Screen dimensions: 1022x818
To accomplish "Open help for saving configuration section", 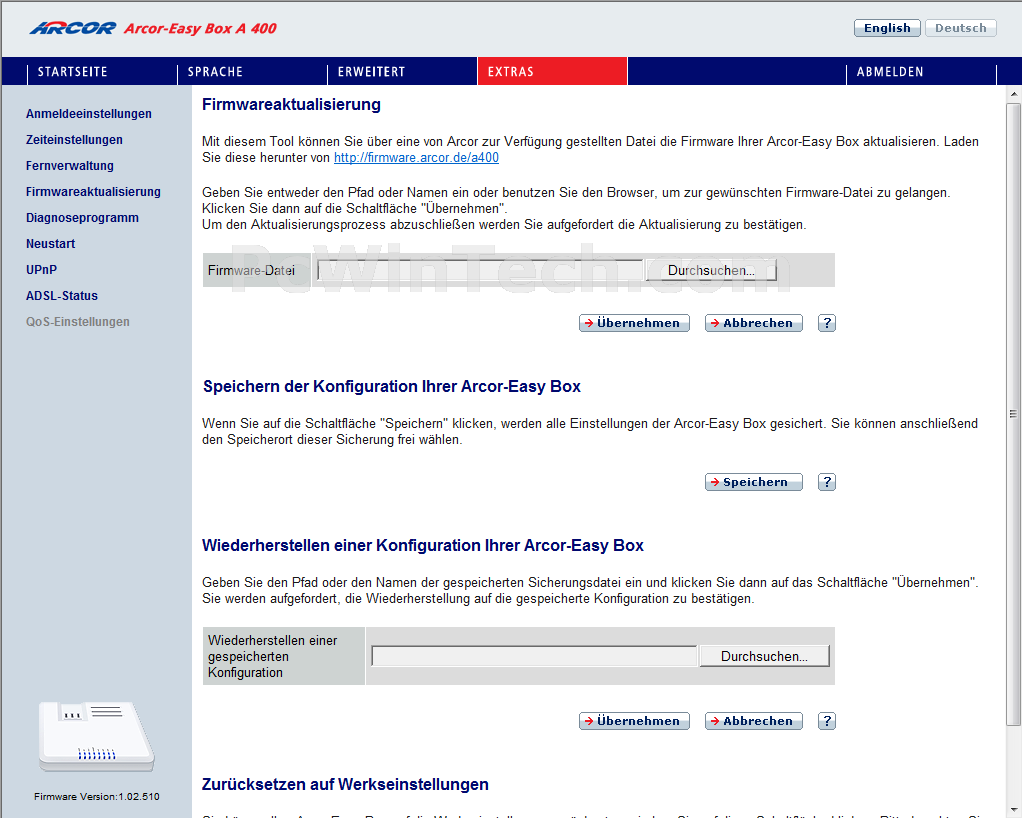I will tap(826, 482).
